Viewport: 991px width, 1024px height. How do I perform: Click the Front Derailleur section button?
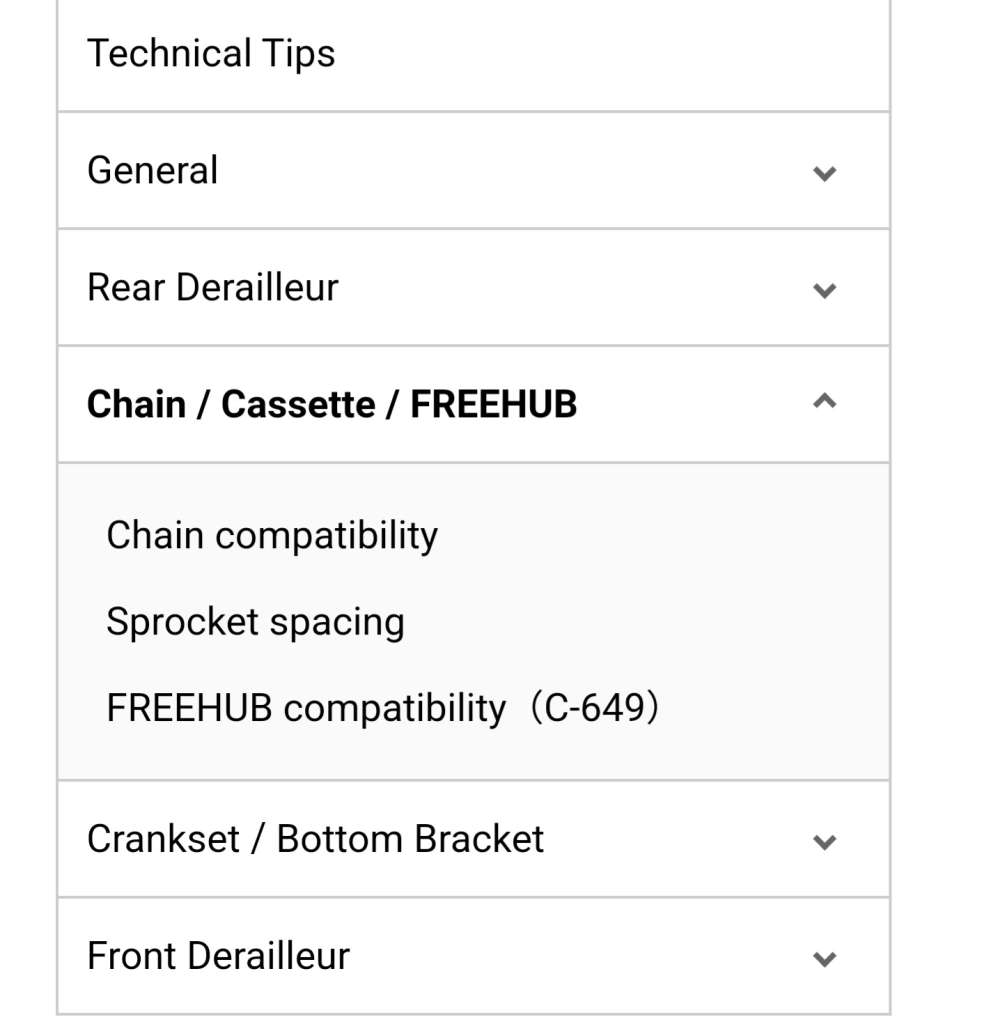tap(218, 955)
